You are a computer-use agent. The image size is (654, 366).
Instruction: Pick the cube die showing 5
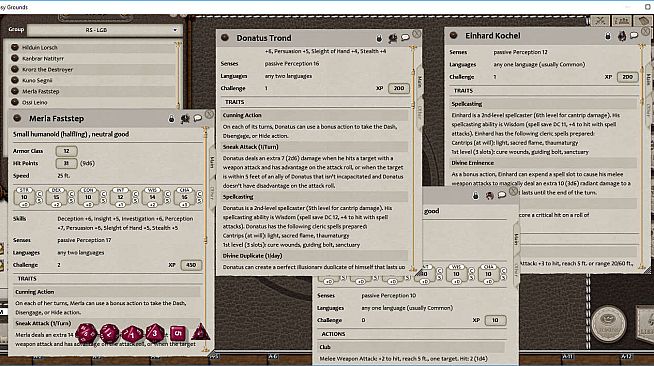[178, 333]
